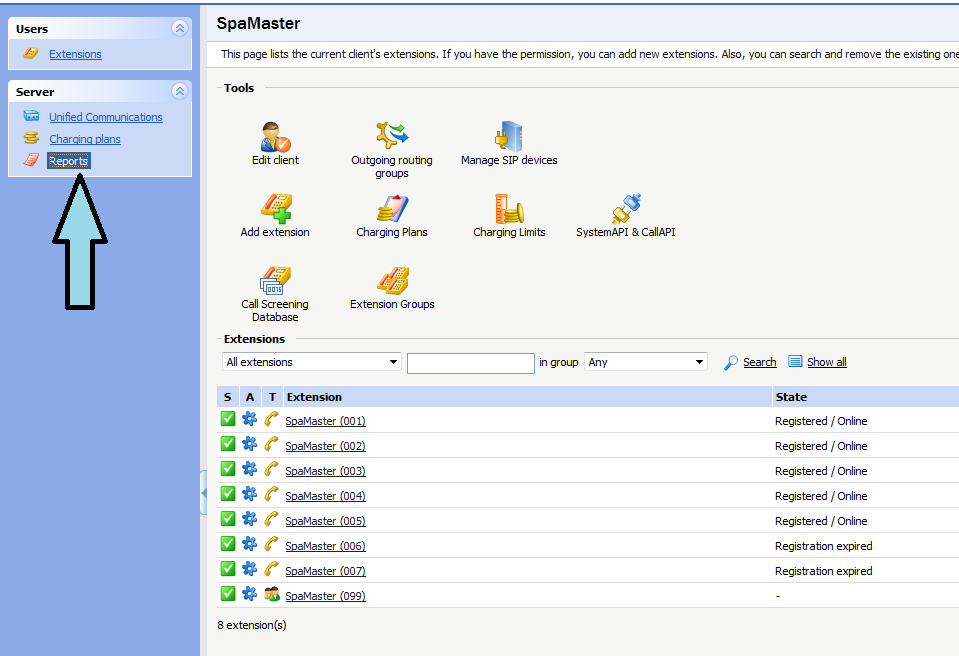The height and width of the screenshot is (656, 959).
Task: Open the in group Any dropdown
Action: click(x=646, y=362)
